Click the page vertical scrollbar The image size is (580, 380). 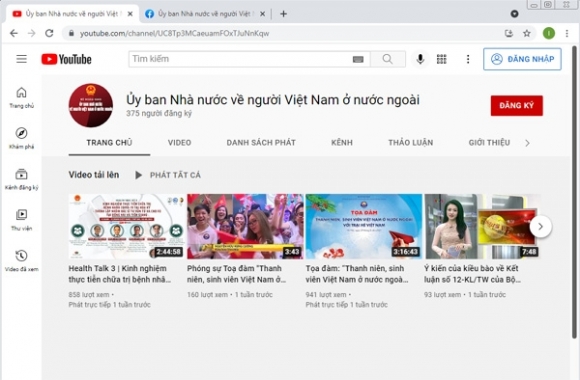point(574,192)
